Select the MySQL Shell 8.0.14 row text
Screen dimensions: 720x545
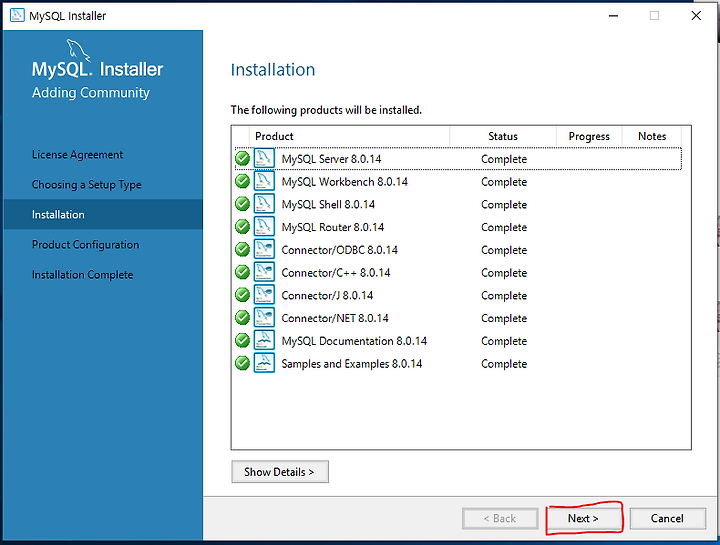click(x=328, y=204)
